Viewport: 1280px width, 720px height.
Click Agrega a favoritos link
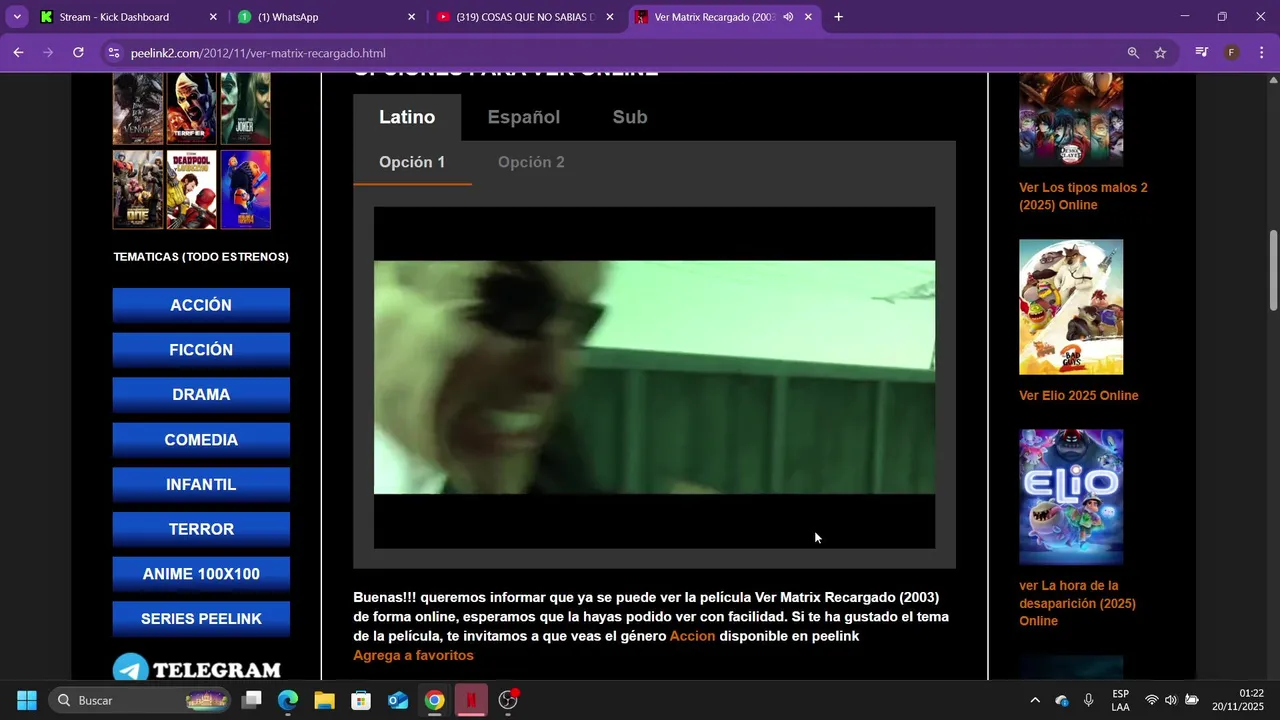pyautogui.click(x=413, y=655)
